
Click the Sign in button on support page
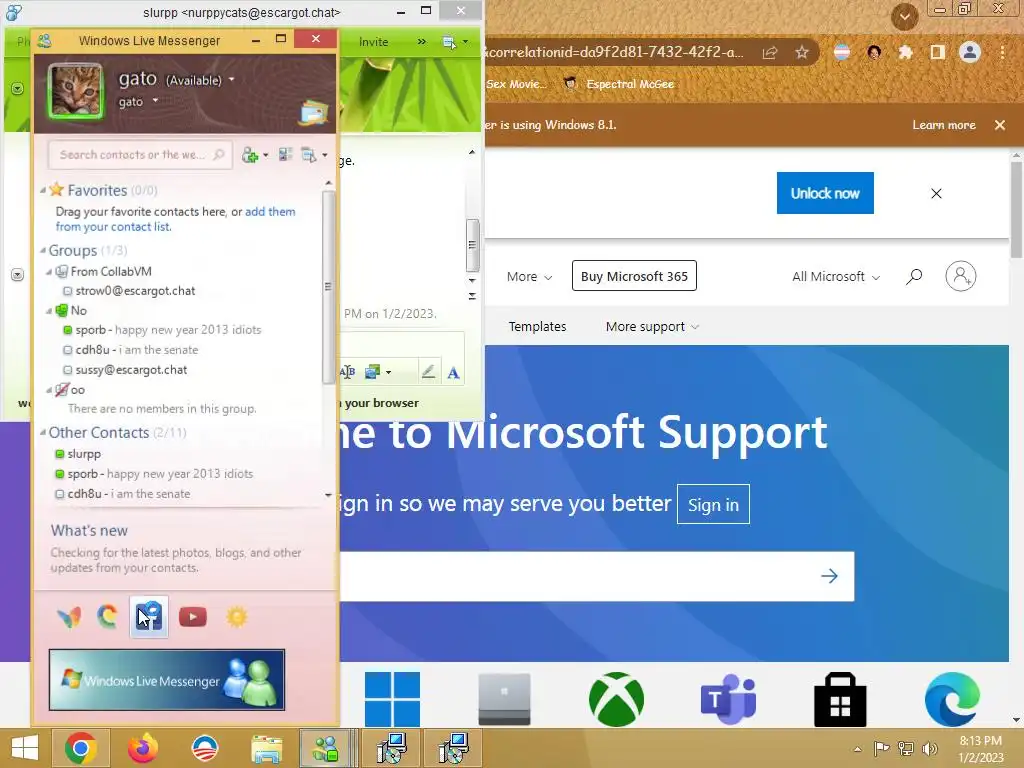click(x=713, y=504)
